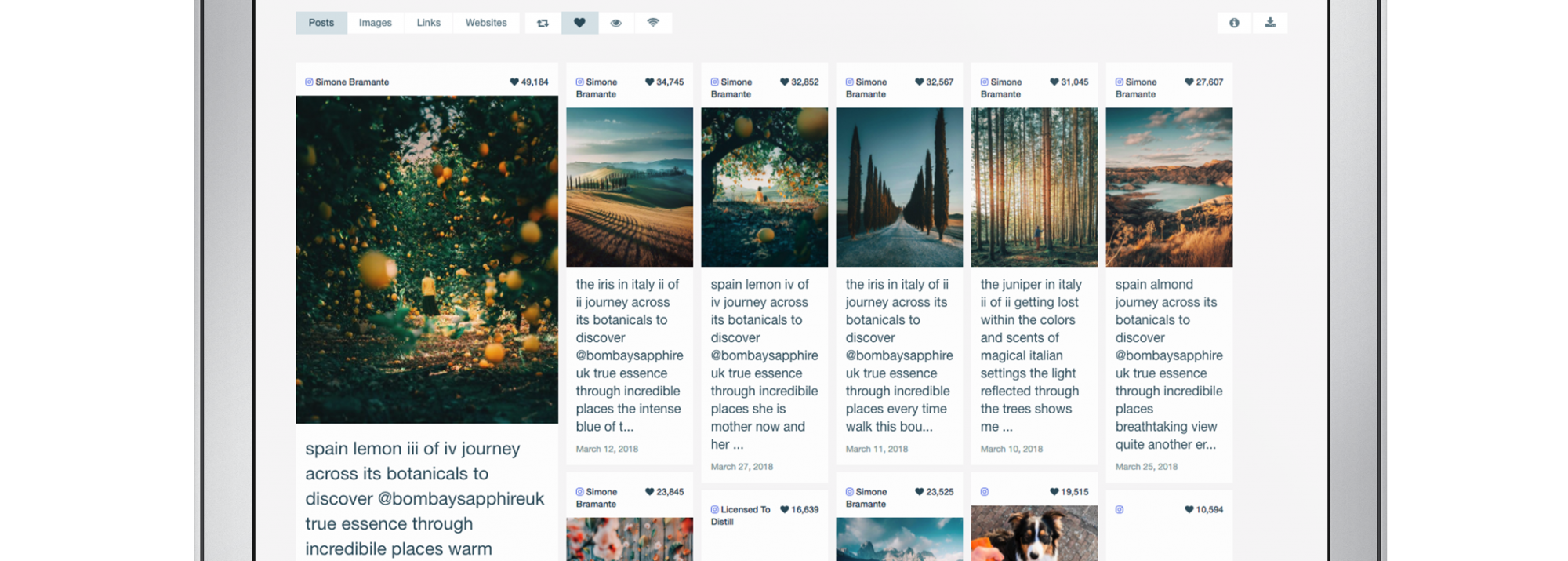This screenshot has height=561, width=1568.
Task: Open the cypress tree road thumbnail
Action: (899, 187)
